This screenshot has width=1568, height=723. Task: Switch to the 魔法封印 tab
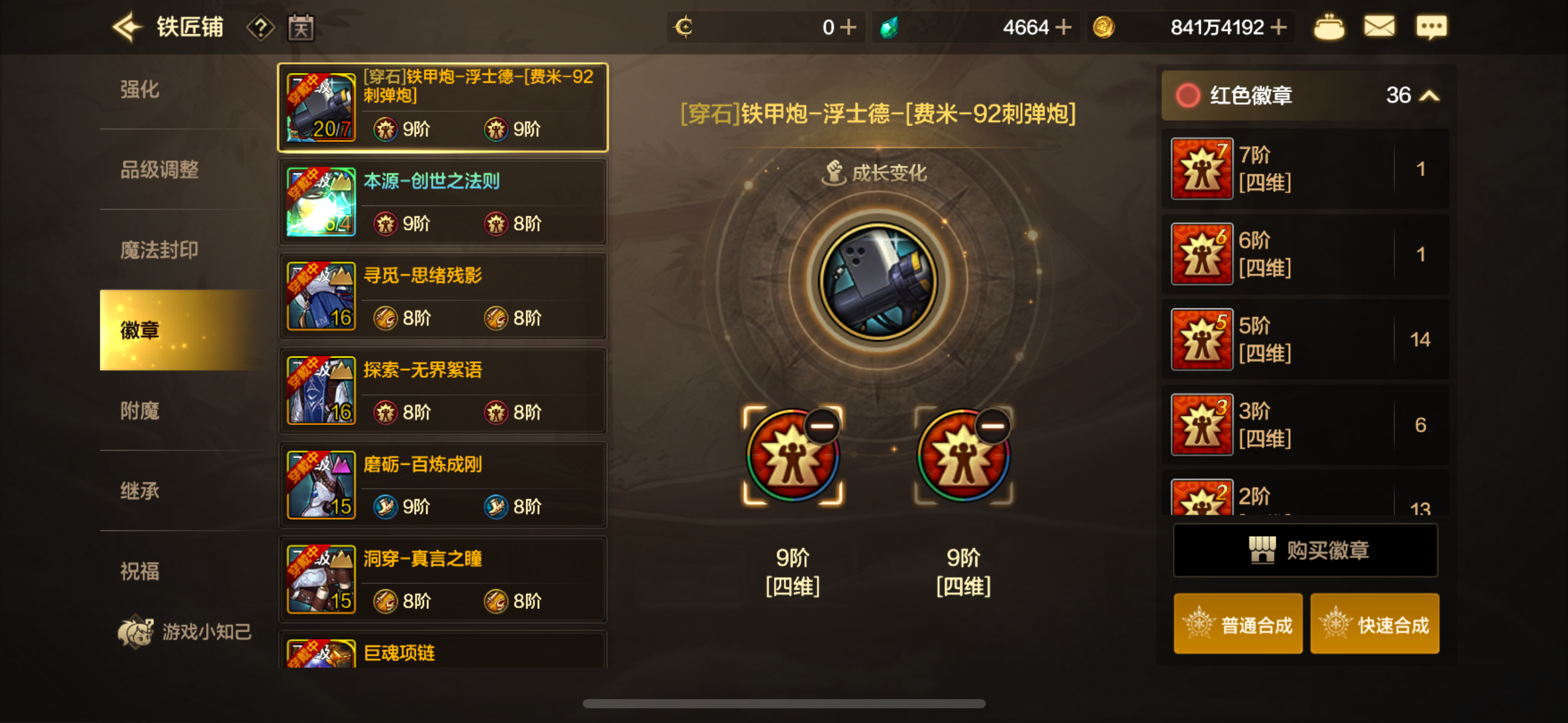click(x=159, y=250)
